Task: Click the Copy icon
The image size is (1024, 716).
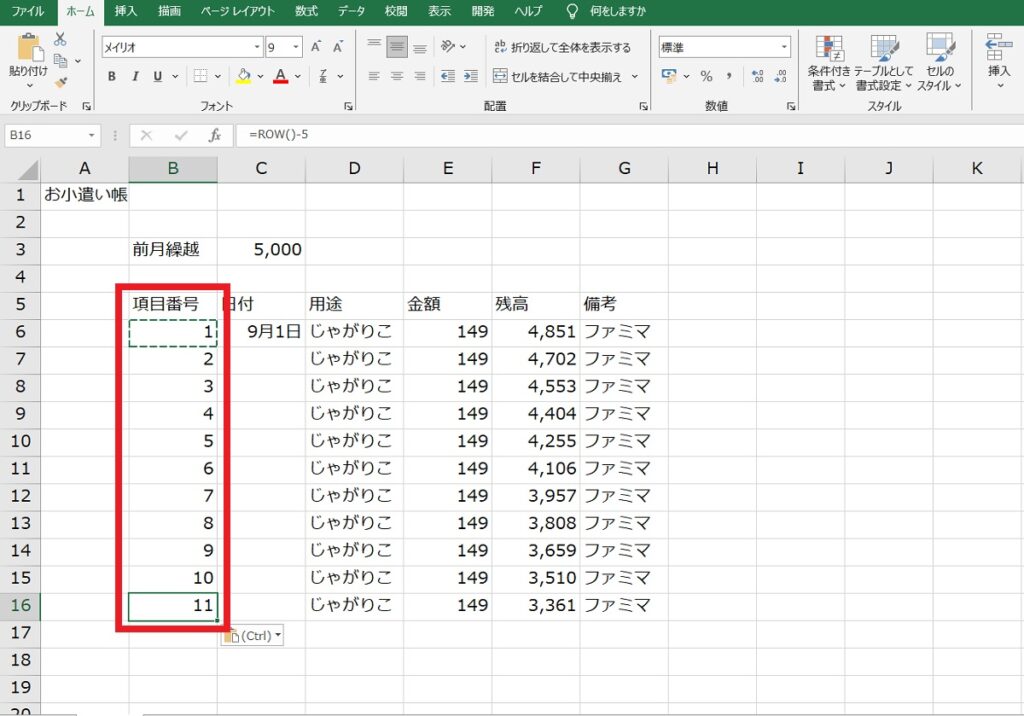Action: coord(61,61)
